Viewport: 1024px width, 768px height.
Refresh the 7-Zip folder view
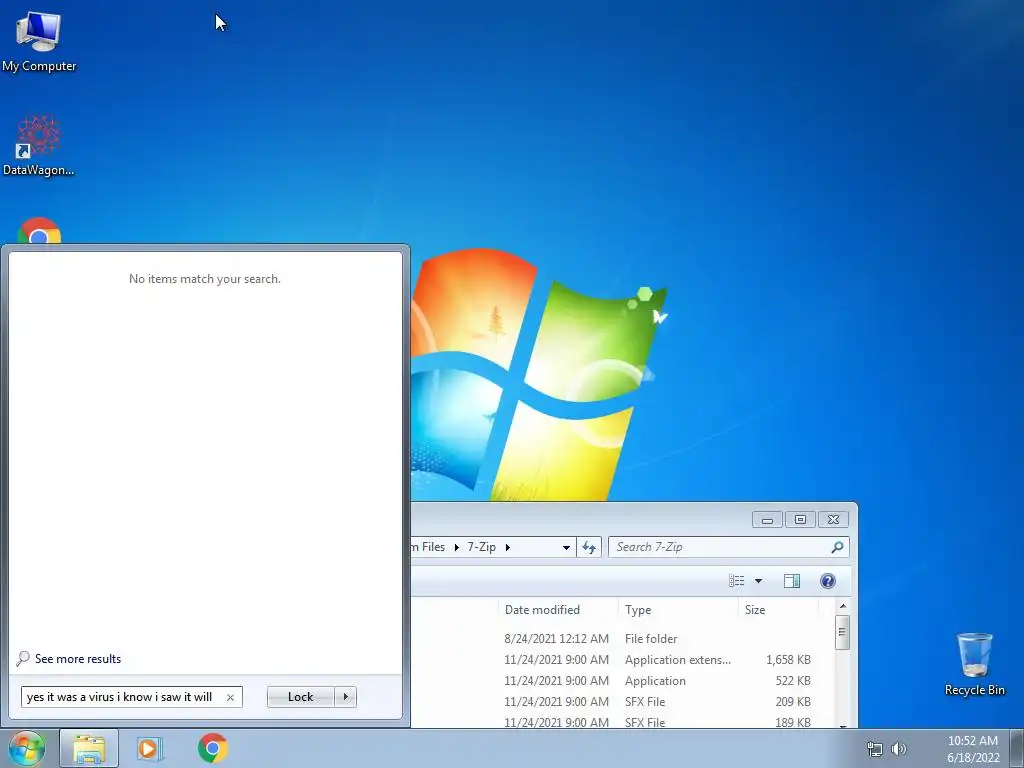coord(588,547)
